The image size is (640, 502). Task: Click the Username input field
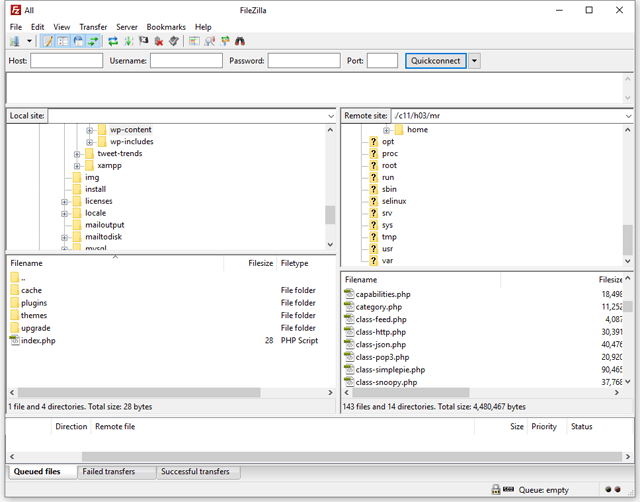click(x=187, y=61)
